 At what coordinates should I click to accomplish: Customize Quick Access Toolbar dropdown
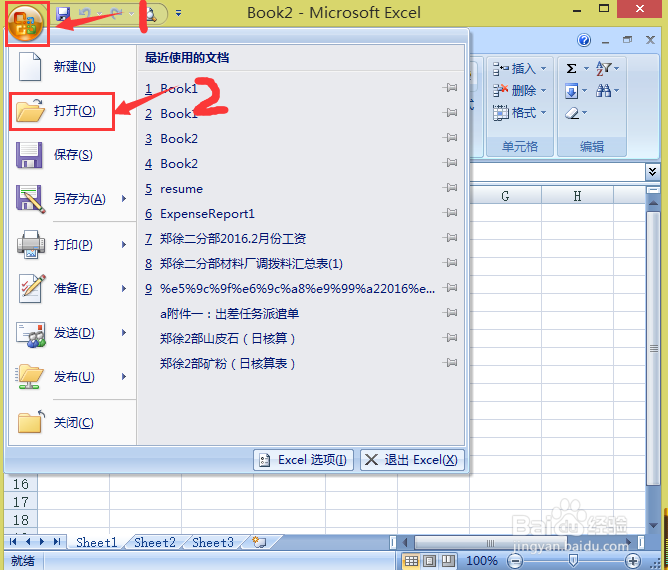(x=179, y=14)
